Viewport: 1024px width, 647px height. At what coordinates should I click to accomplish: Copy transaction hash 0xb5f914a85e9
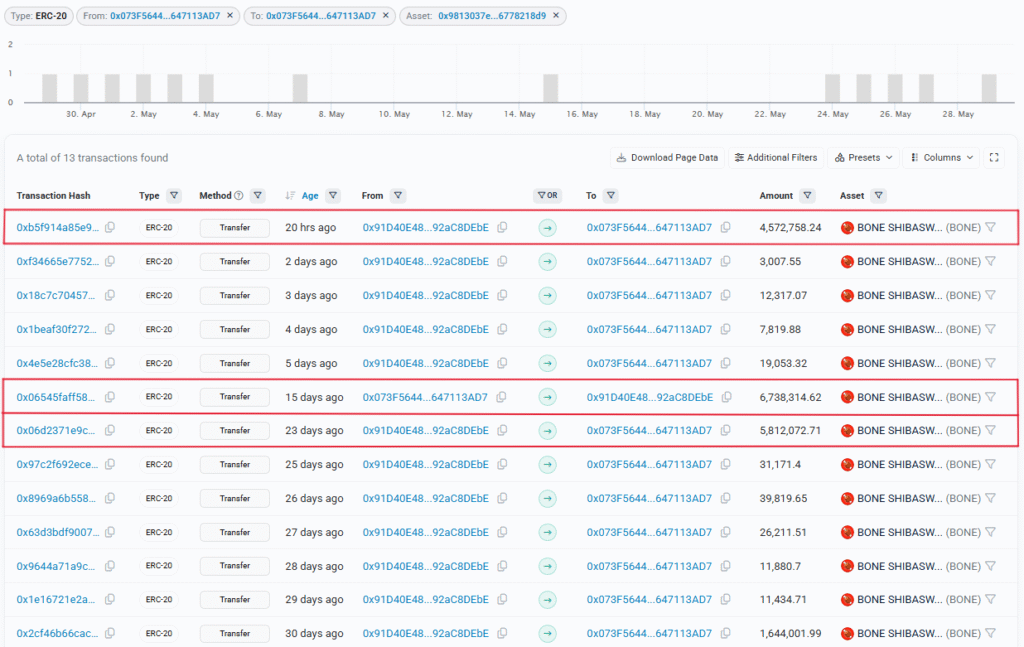(x=110, y=227)
